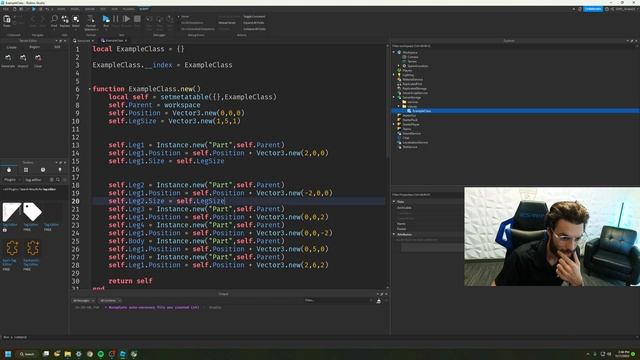Click the Explorer filter search field

[514, 46]
